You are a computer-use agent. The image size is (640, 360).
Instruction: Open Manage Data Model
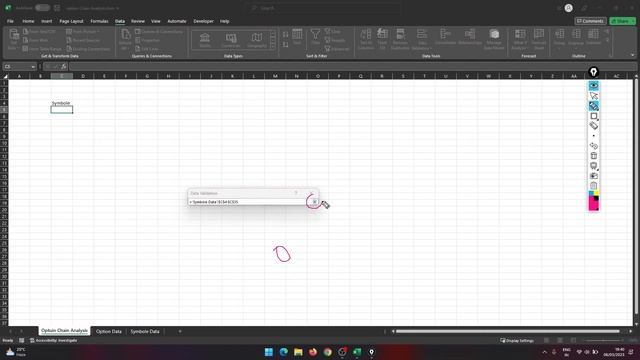[x=494, y=40]
